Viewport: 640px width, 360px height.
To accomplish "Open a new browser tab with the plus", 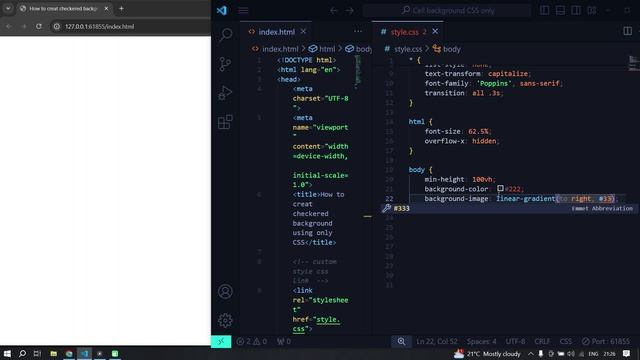I will coord(121,8).
